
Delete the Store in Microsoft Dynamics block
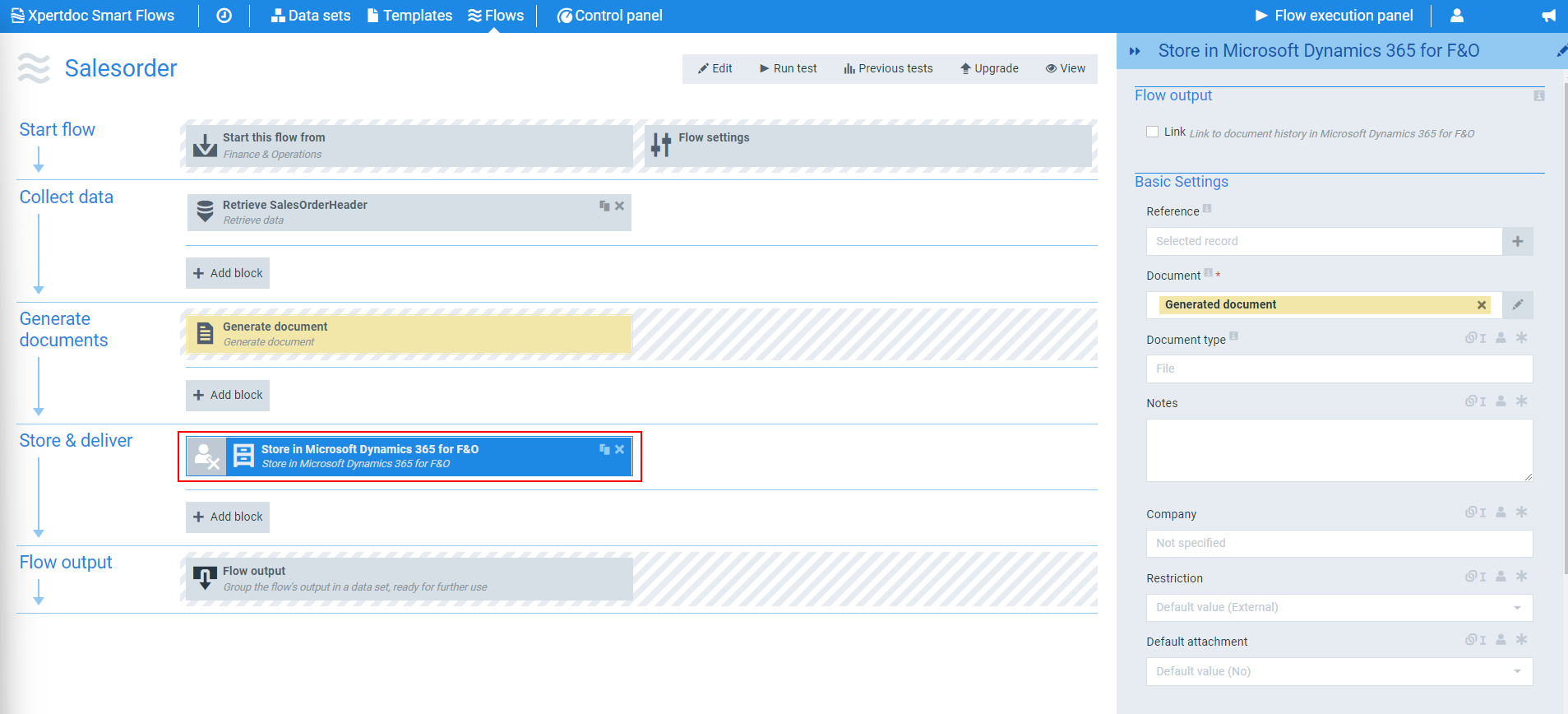[620, 449]
